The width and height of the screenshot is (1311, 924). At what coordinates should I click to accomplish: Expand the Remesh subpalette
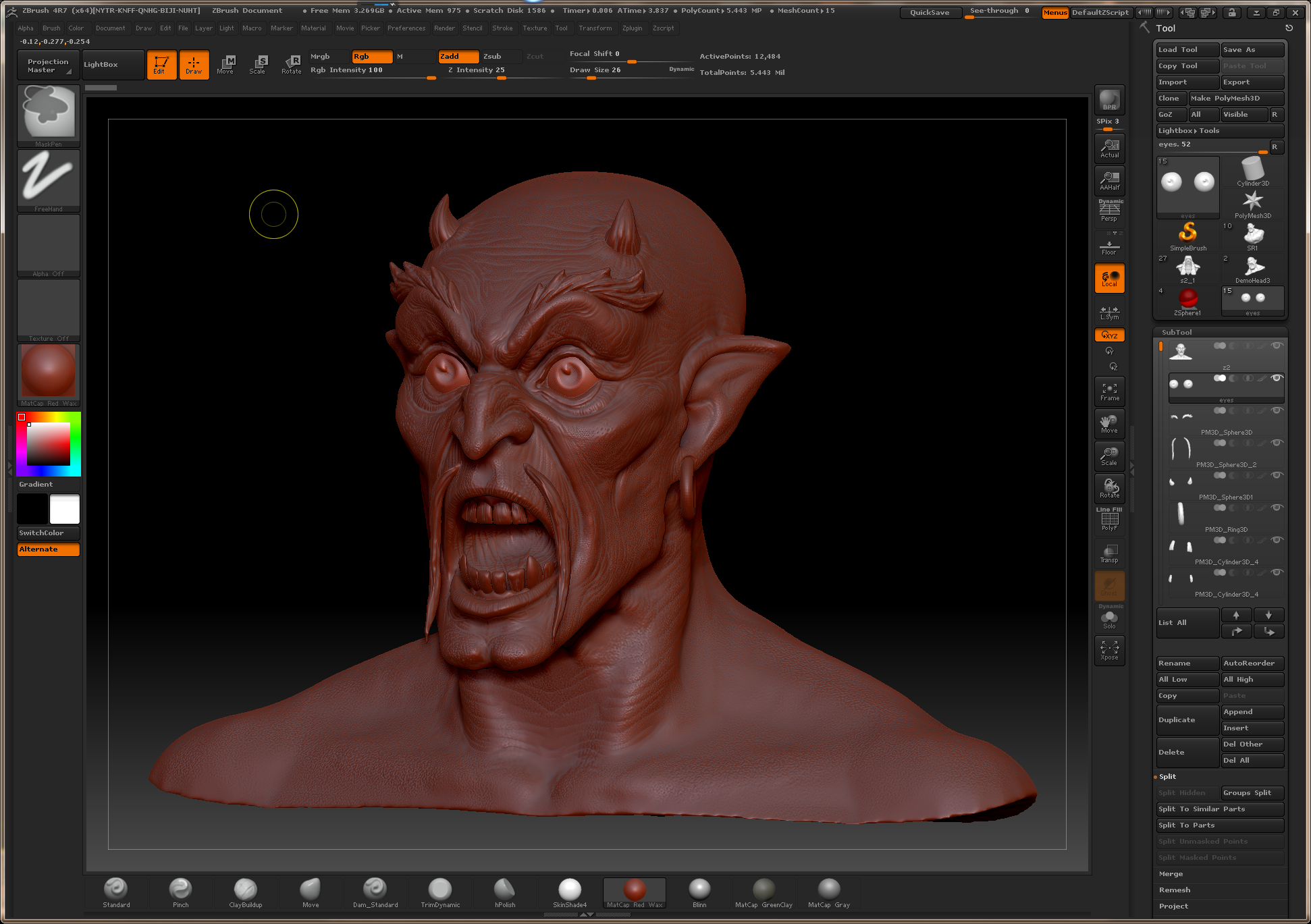[x=1175, y=890]
